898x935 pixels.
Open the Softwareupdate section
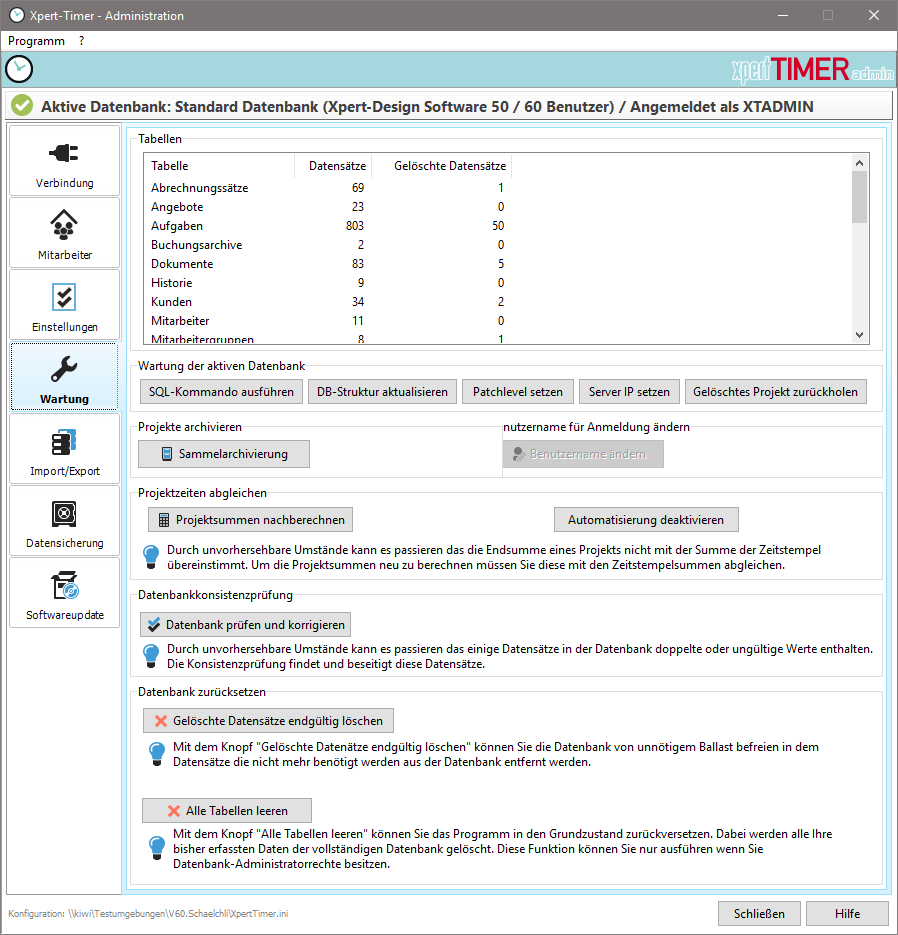(64, 593)
